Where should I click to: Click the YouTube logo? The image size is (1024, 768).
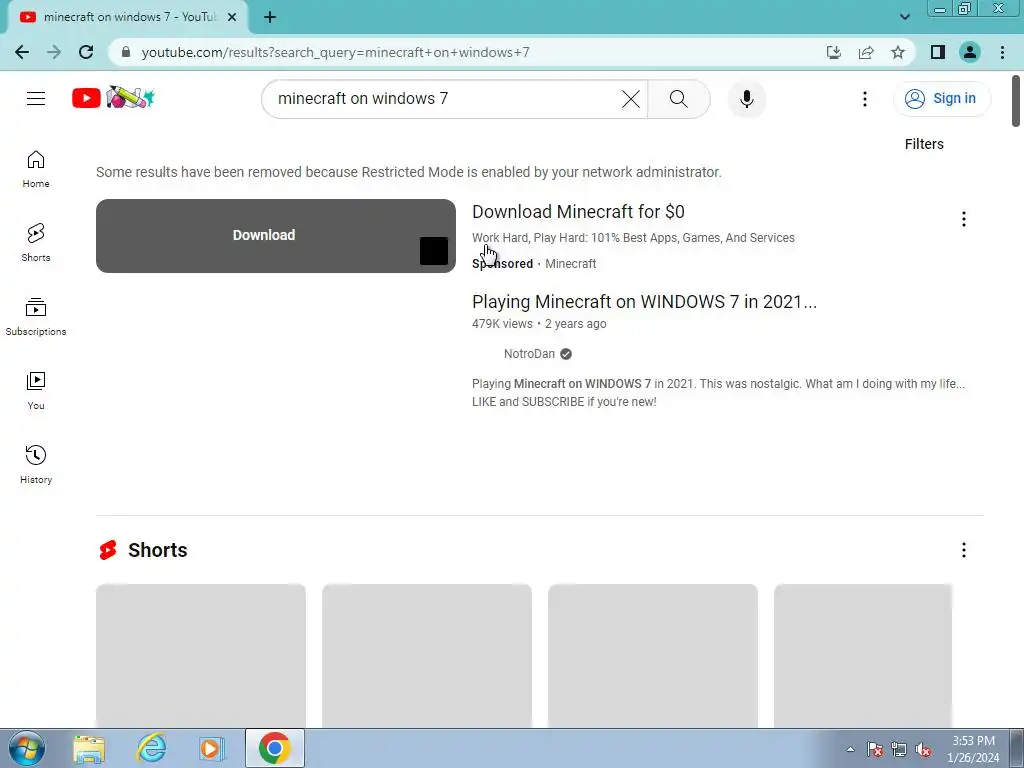click(113, 98)
